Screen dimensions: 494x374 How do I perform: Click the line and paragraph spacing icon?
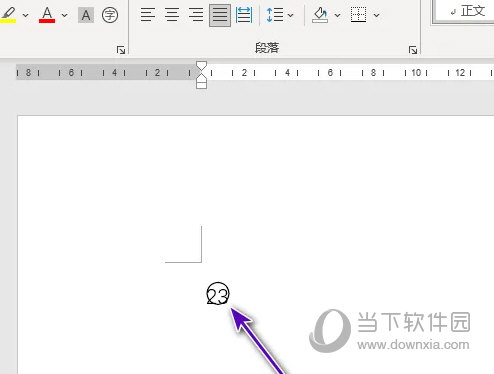click(x=275, y=15)
